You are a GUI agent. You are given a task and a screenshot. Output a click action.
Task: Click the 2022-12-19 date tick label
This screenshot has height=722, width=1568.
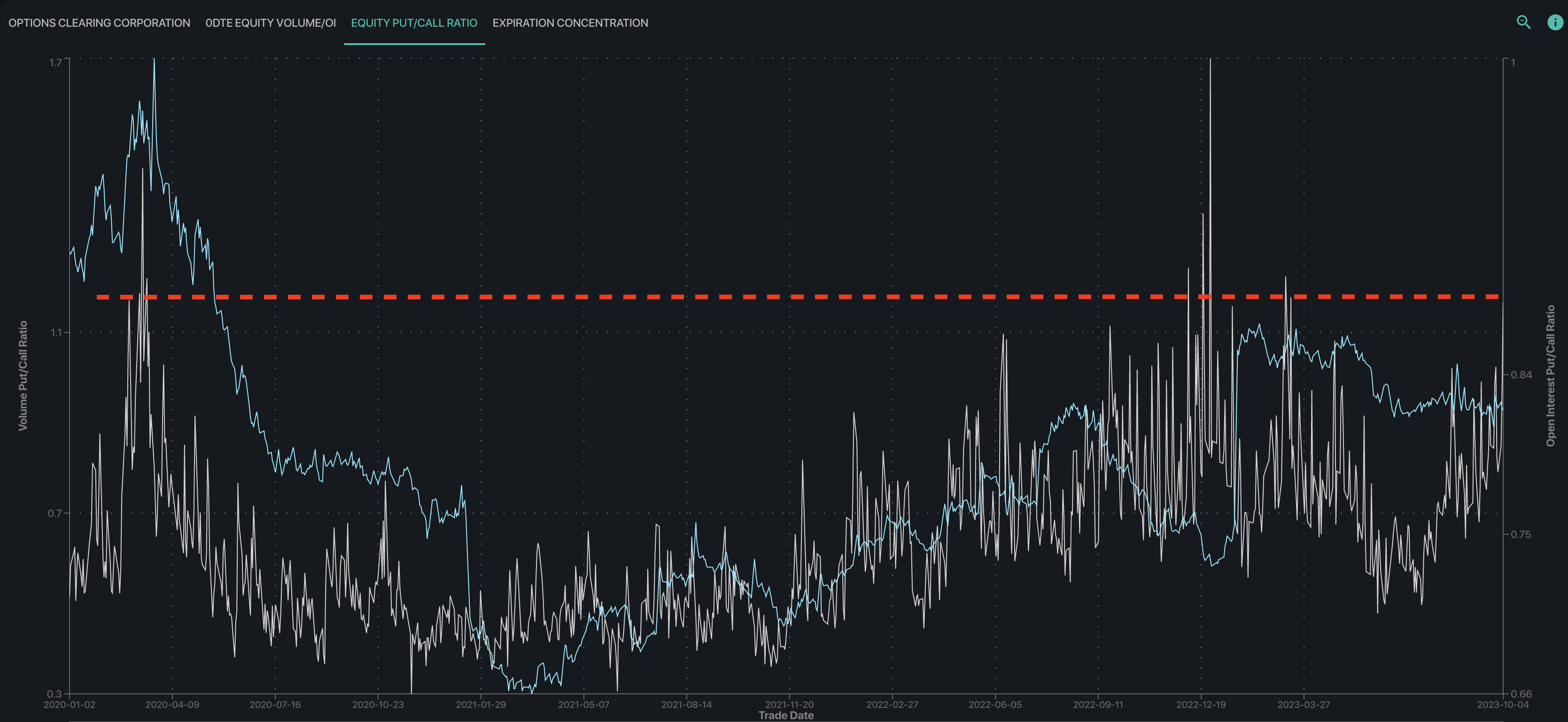click(1200, 704)
